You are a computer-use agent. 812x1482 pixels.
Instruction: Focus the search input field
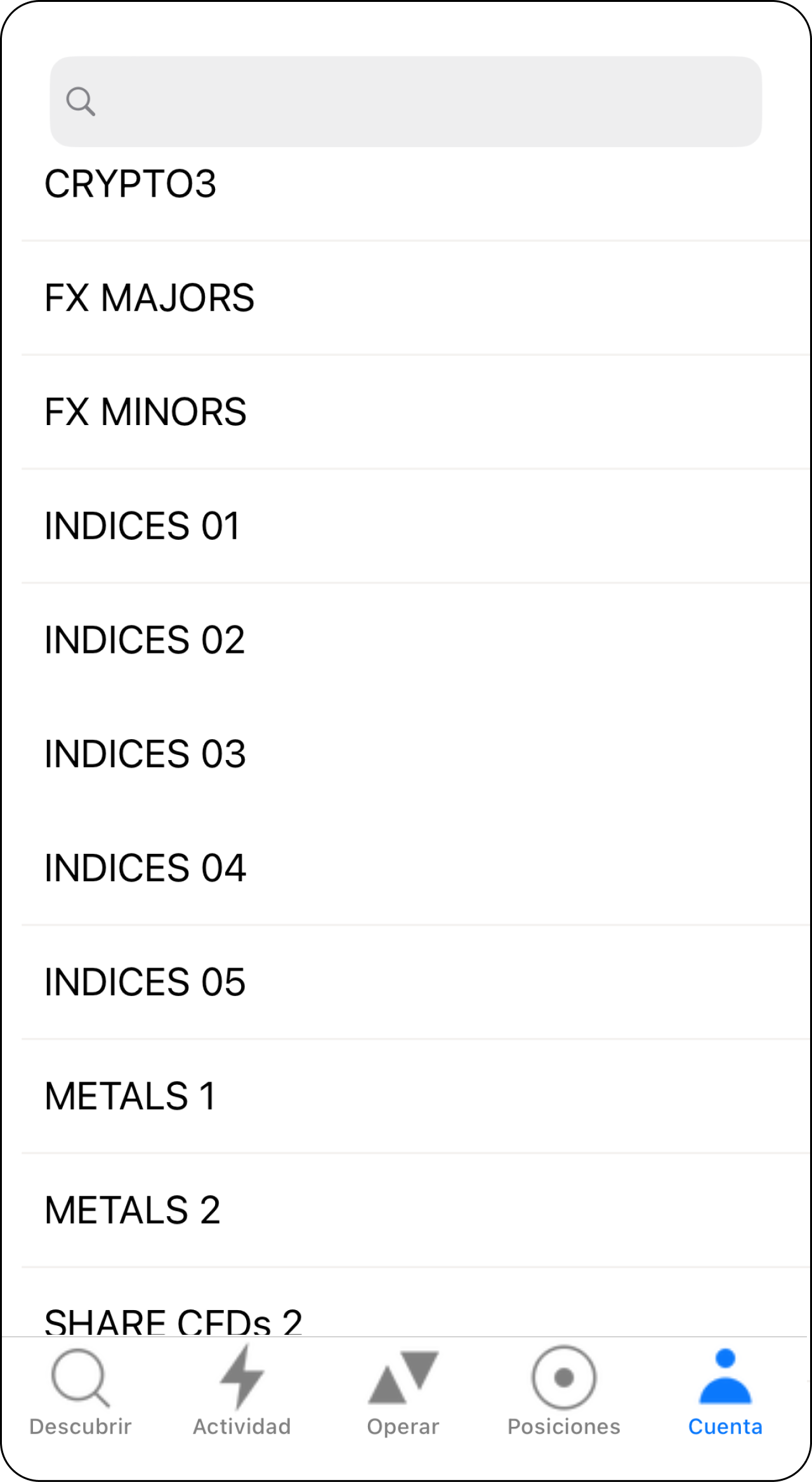pyautogui.click(x=425, y=102)
